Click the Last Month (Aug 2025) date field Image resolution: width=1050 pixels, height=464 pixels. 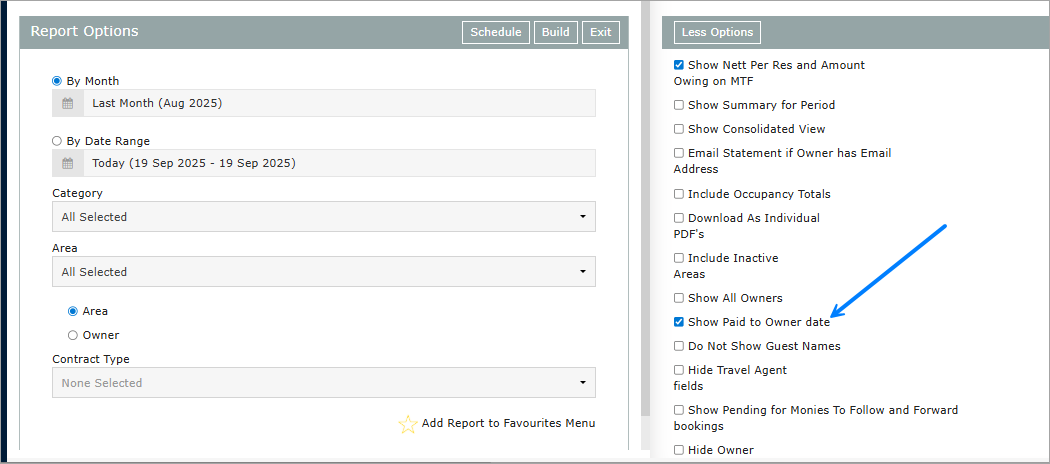338,103
